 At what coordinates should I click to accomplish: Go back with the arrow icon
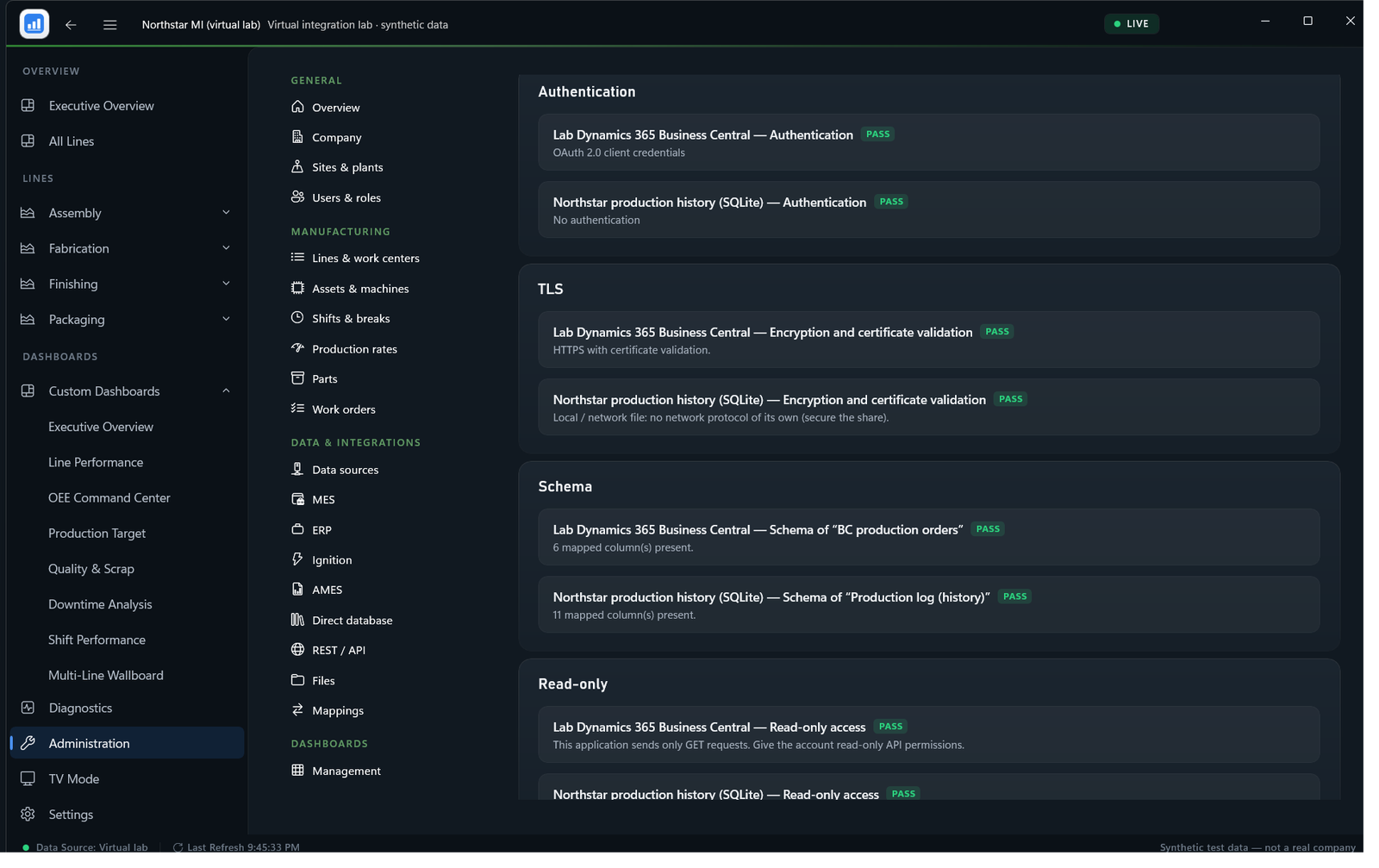click(x=72, y=25)
